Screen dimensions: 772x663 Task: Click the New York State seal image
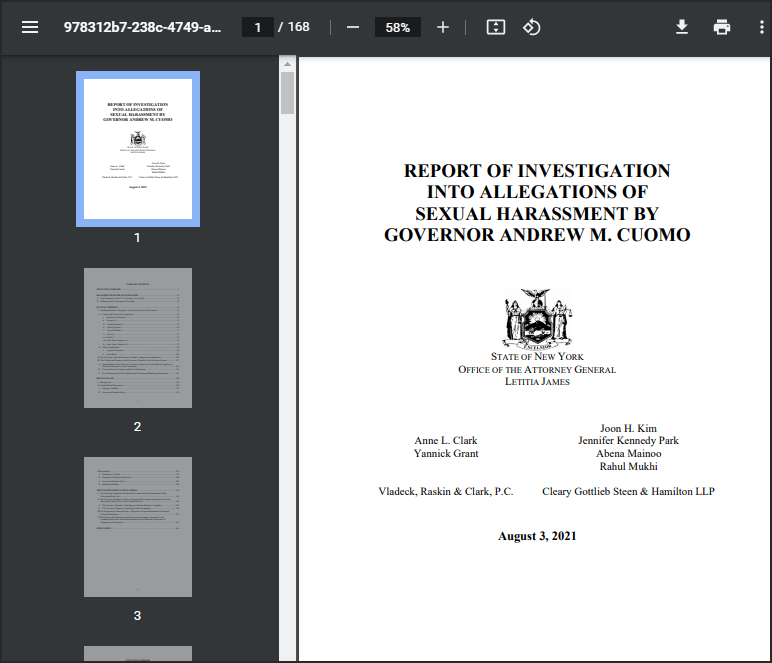(538, 318)
